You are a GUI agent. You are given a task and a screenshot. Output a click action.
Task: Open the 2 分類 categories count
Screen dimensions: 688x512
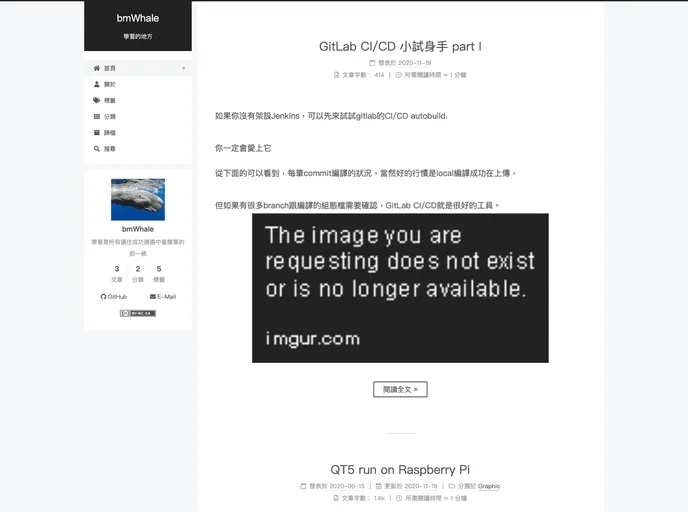tap(138, 273)
